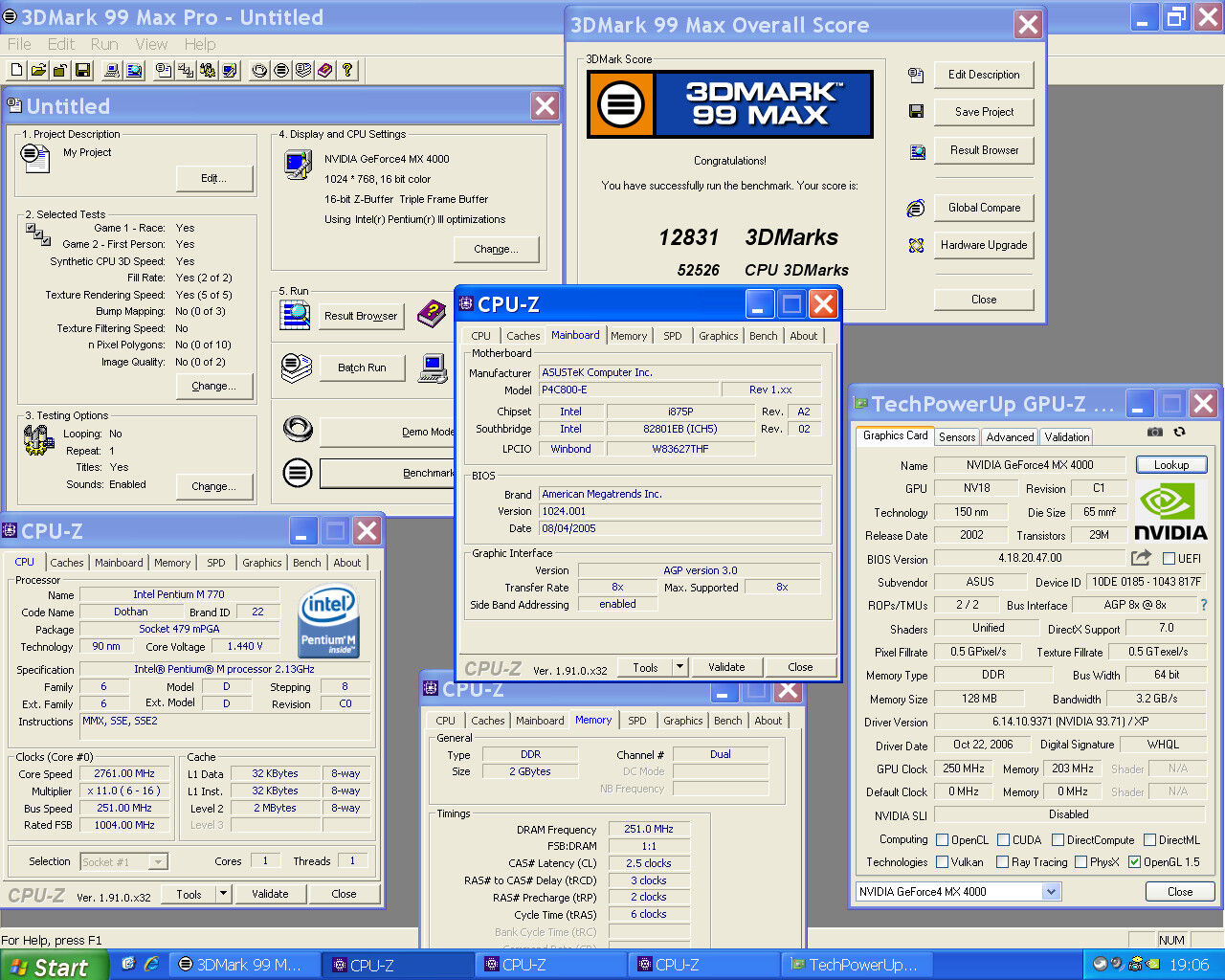Click the Bus Interface question mark icon

click(x=1204, y=605)
